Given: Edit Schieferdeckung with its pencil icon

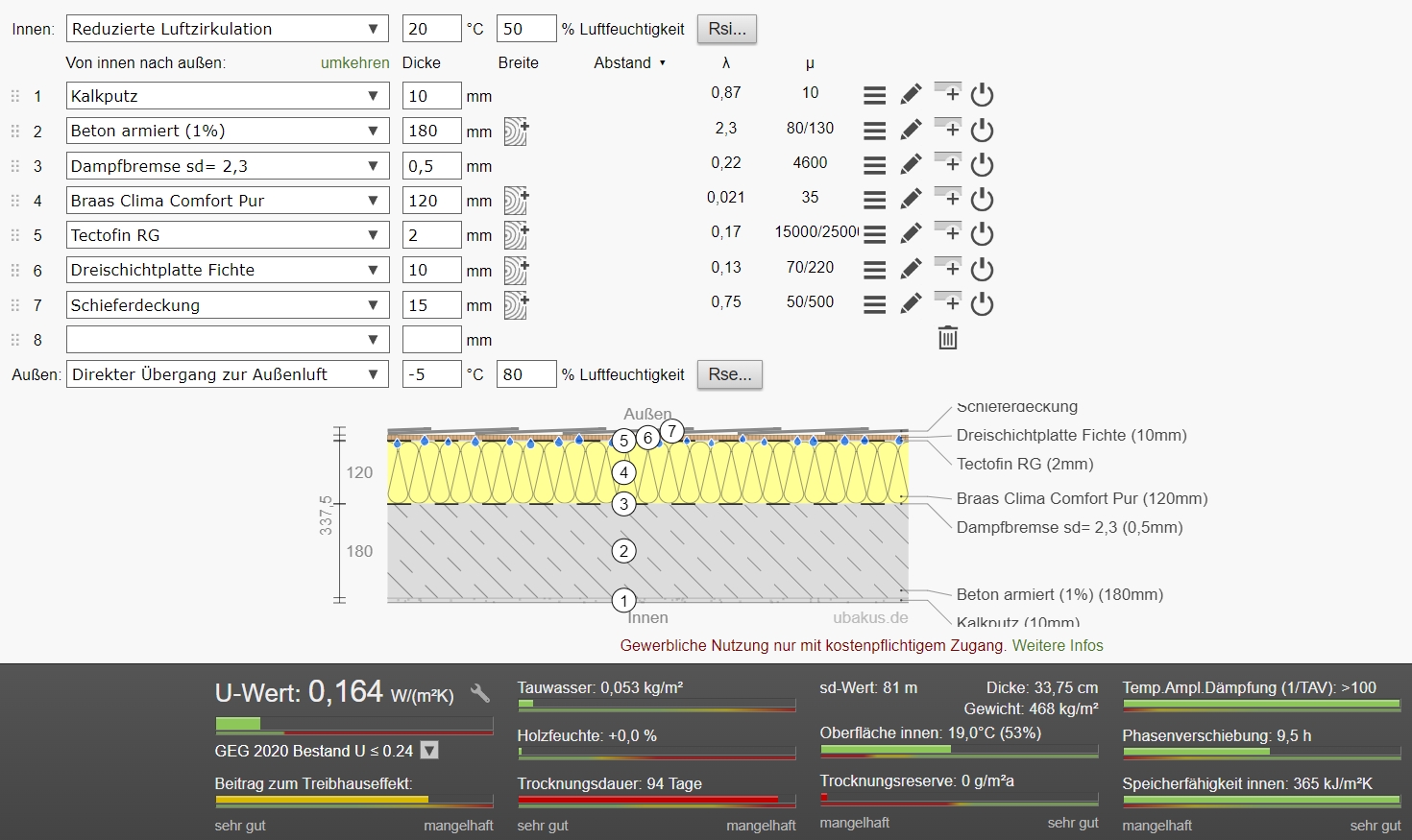Looking at the screenshot, I should tap(911, 303).
